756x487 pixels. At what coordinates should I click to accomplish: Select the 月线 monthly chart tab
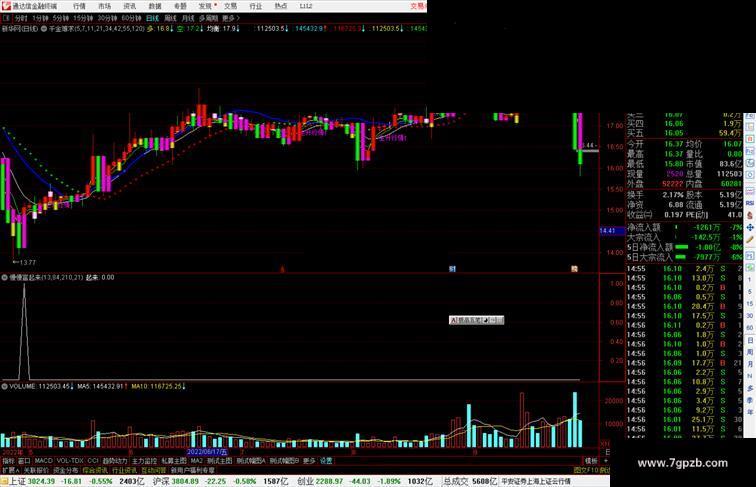point(188,18)
